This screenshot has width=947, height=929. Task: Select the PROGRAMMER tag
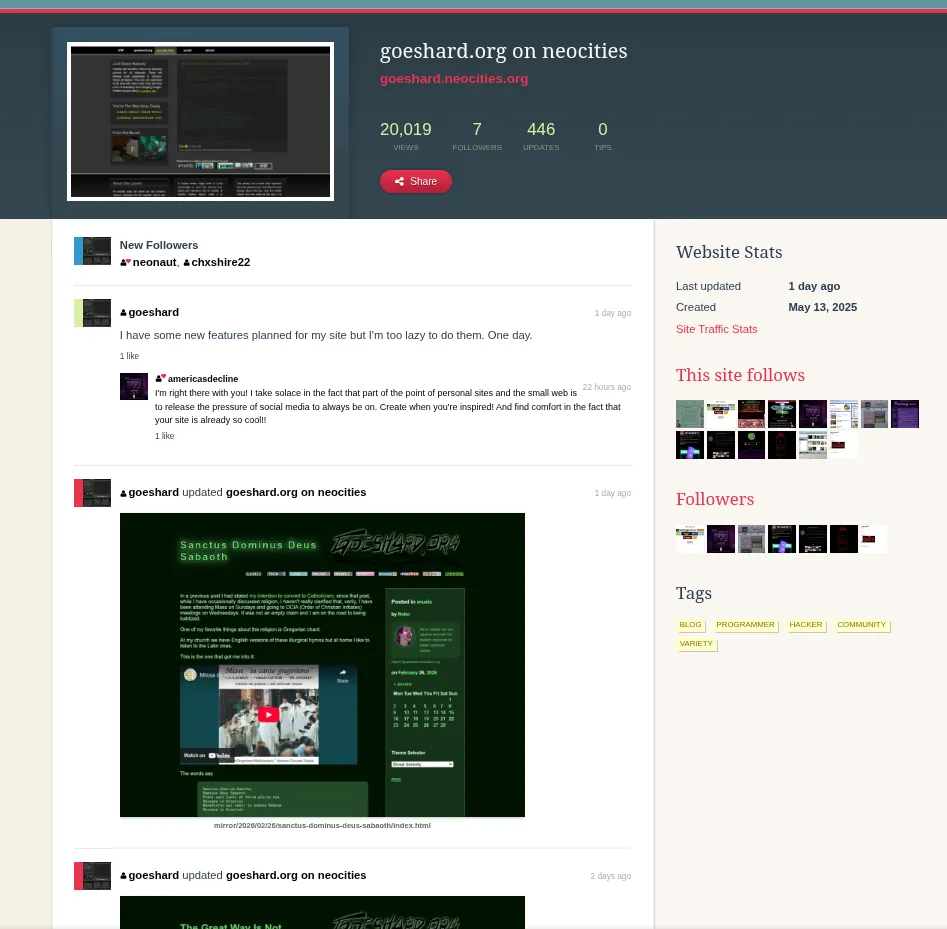(745, 624)
